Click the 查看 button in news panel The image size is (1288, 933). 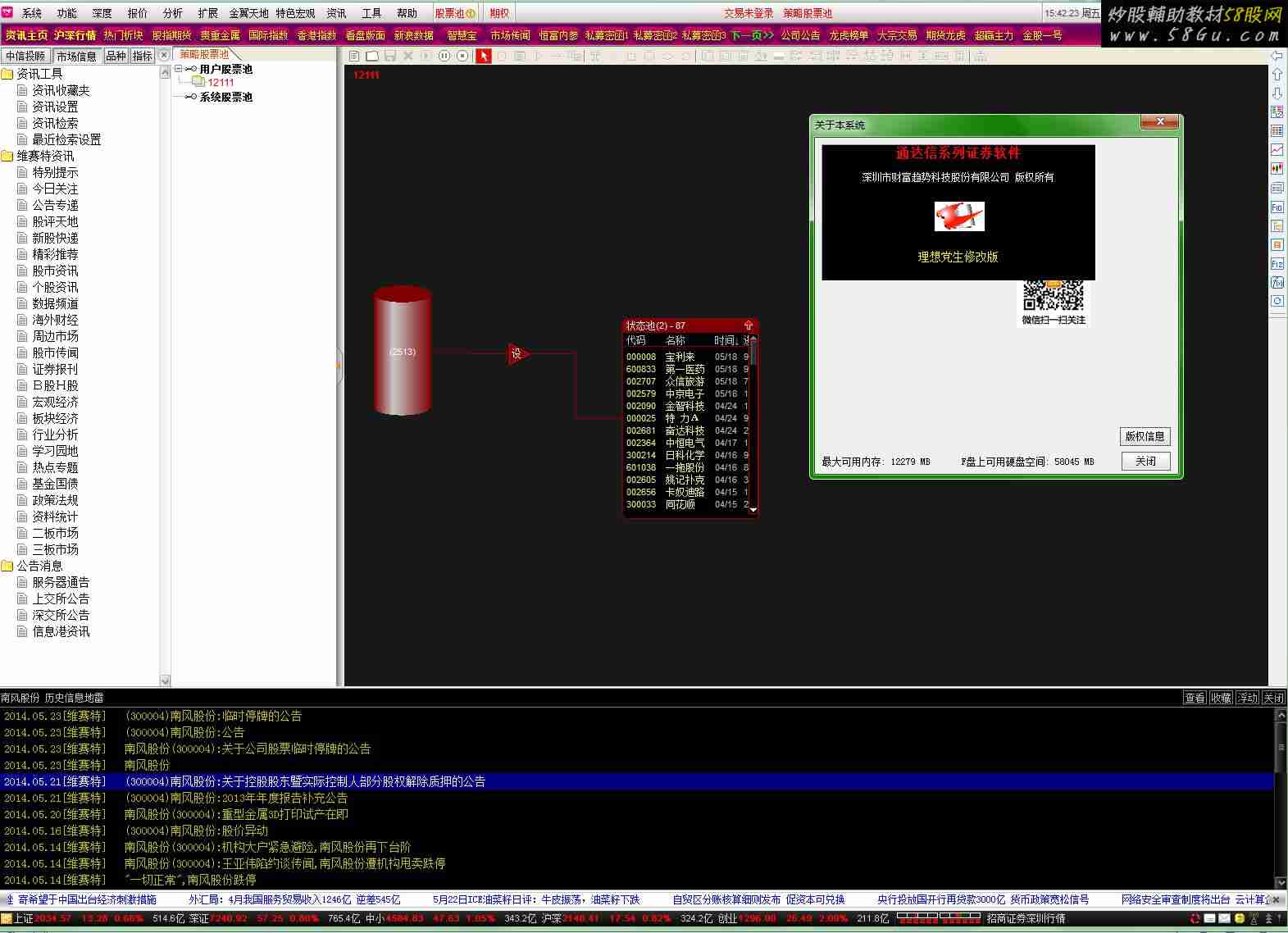1195,698
